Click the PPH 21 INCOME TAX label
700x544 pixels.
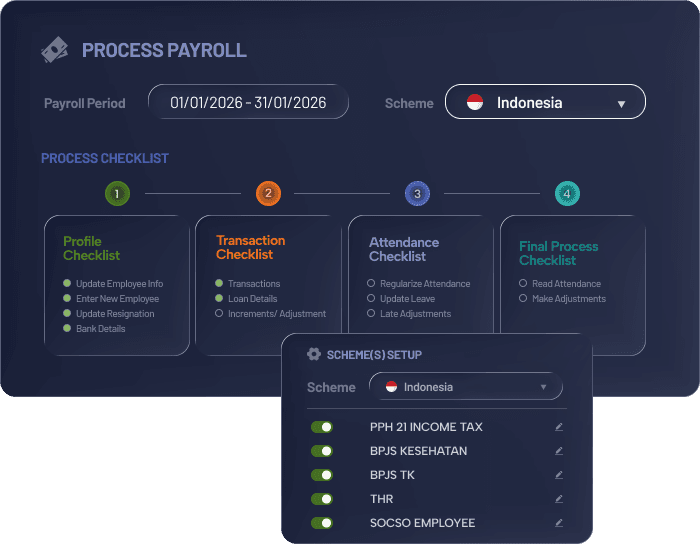tap(426, 427)
